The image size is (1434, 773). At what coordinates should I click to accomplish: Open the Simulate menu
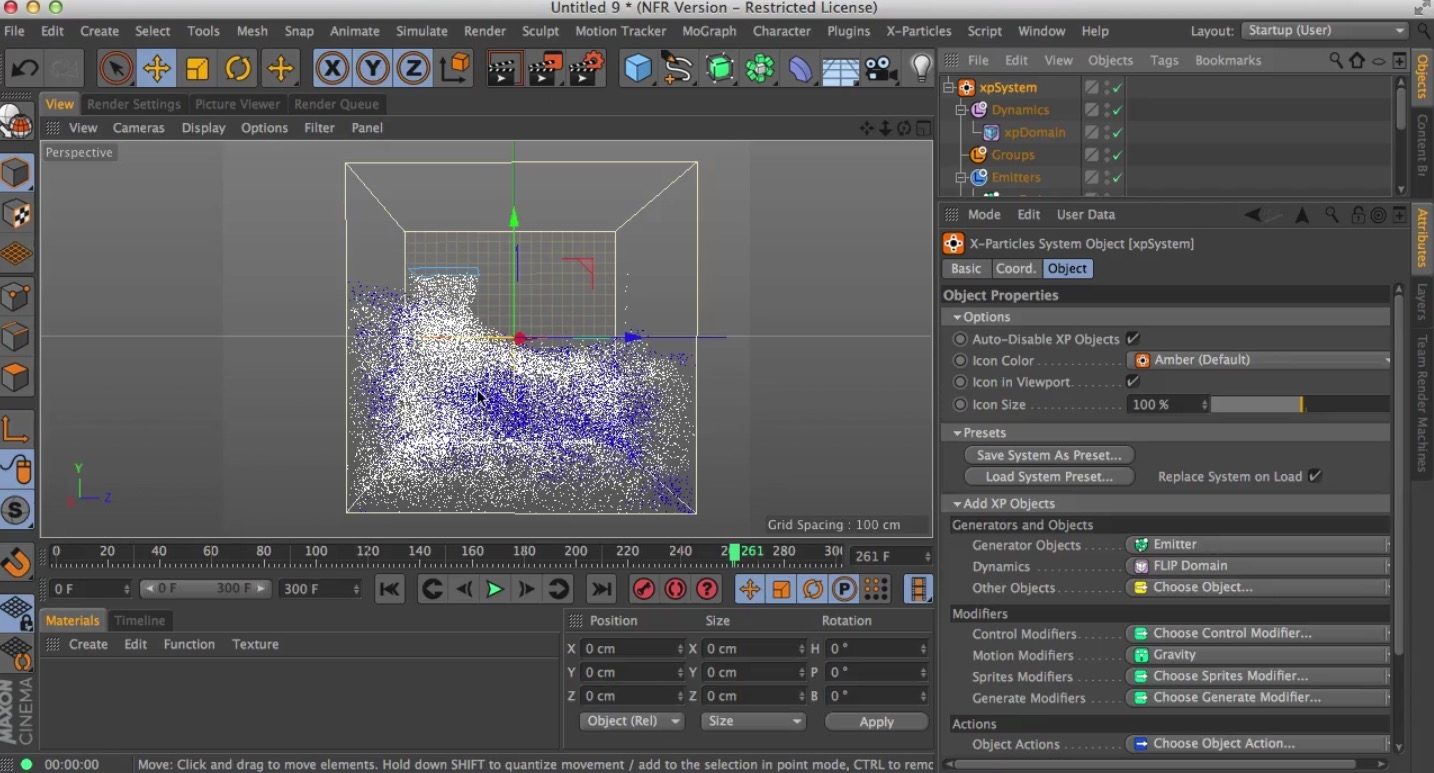click(x=421, y=31)
